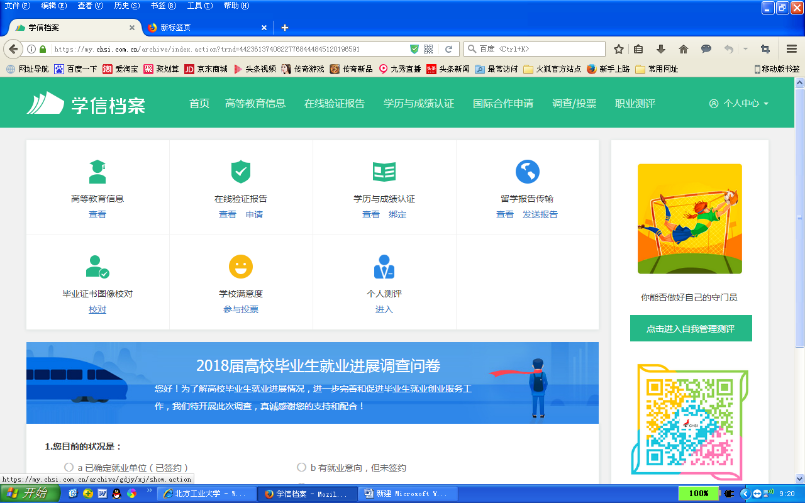This screenshot has height=503, width=805.
Task: Select radio option b 有就业意向,但未签约
Action: pos(301,467)
